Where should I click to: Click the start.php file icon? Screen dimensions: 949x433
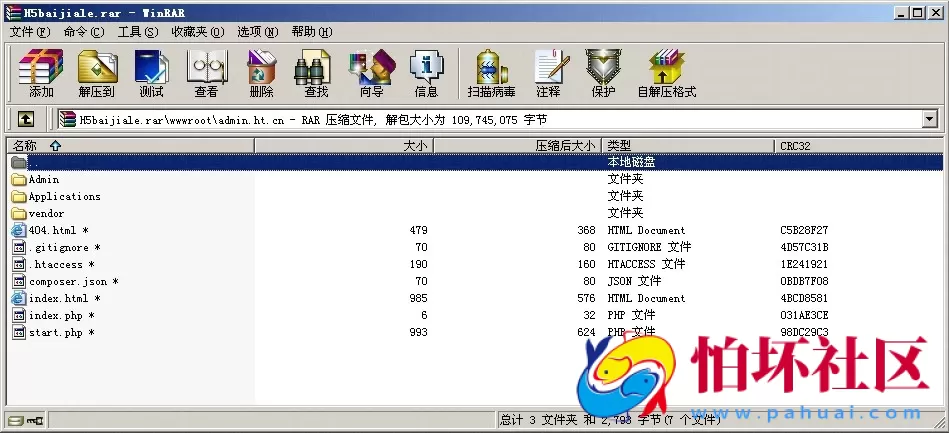click(19, 332)
